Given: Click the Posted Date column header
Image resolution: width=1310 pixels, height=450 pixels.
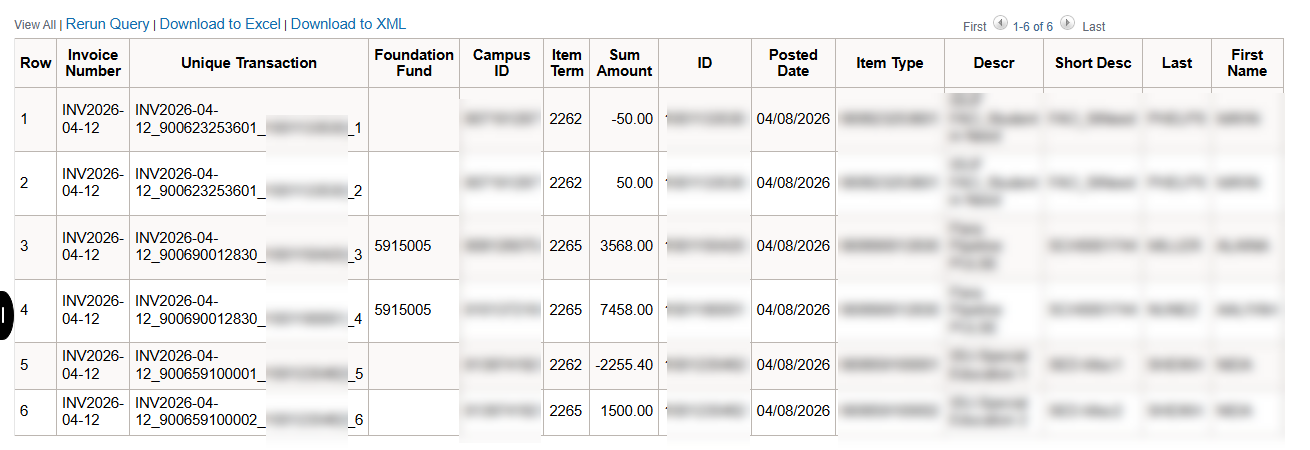Looking at the screenshot, I should pyautogui.click(x=793, y=63).
